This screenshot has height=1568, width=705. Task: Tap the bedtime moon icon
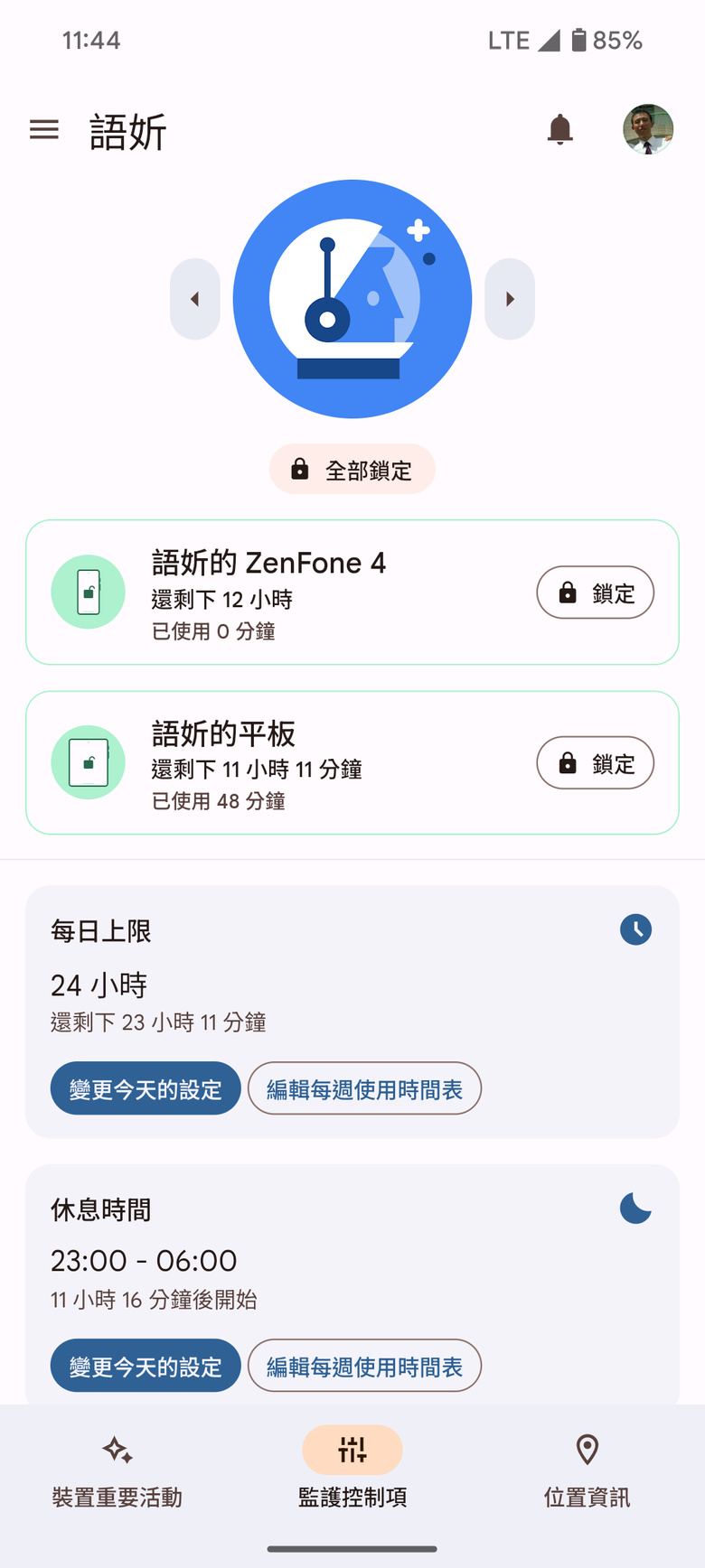(x=635, y=1208)
